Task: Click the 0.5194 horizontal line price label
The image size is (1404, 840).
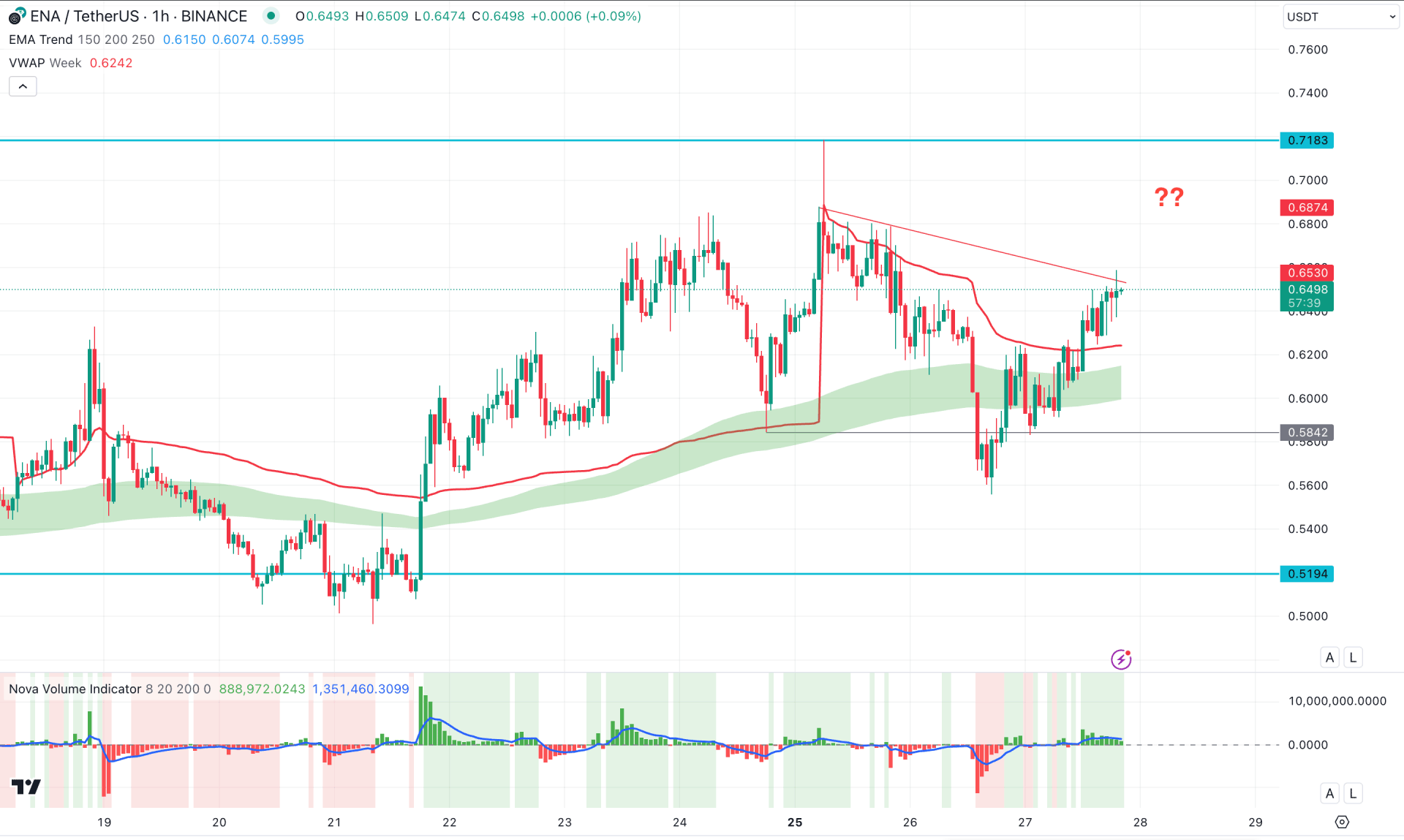Action: pos(1307,574)
